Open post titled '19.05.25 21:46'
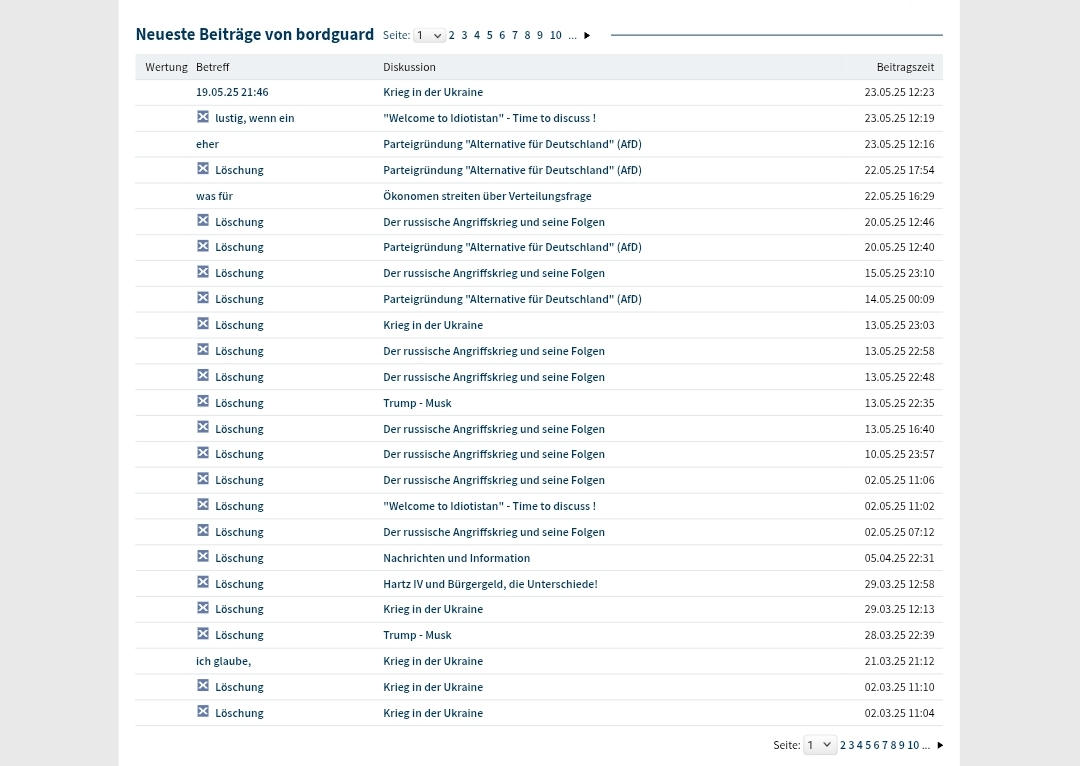 click(232, 92)
